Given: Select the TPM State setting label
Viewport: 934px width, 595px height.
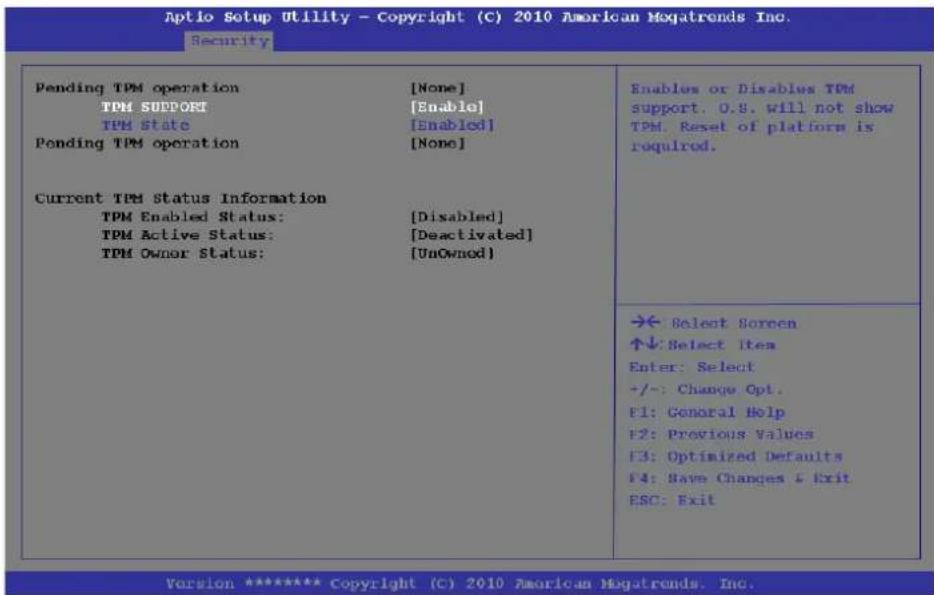Looking at the screenshot, I should tap(145, 125).
